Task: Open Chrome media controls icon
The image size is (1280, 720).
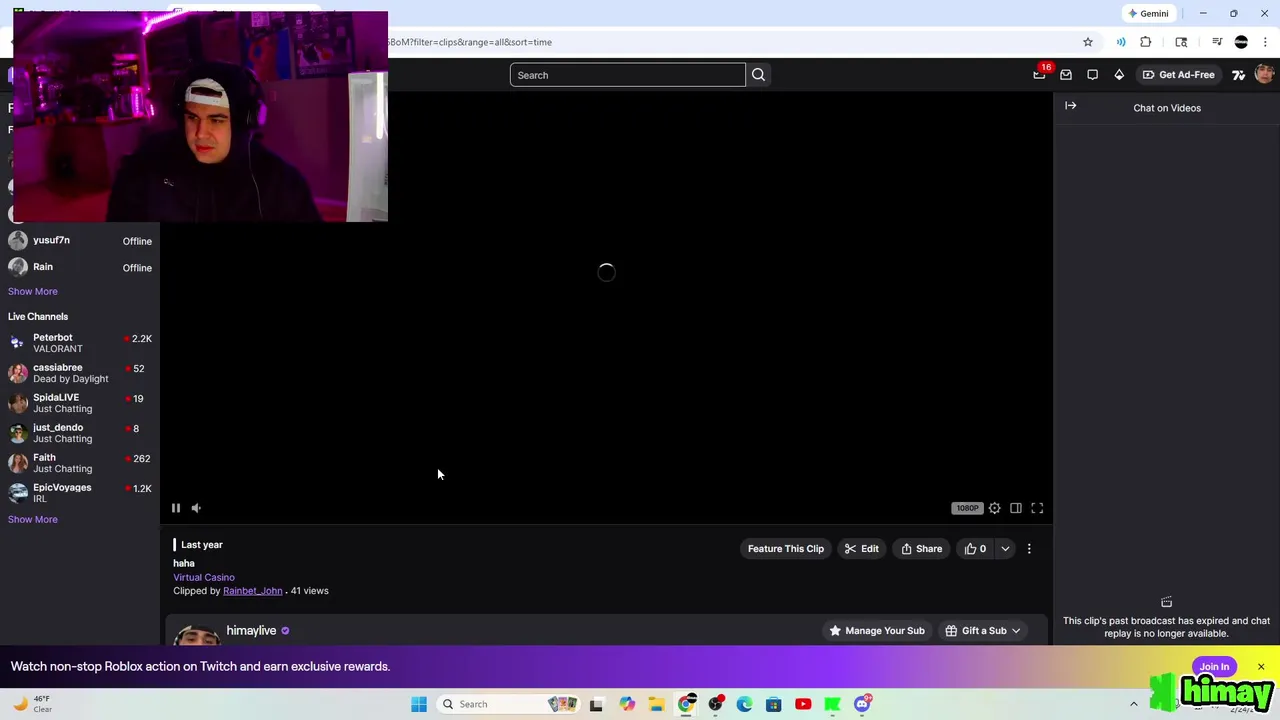Action: (x=1217, y=42)
